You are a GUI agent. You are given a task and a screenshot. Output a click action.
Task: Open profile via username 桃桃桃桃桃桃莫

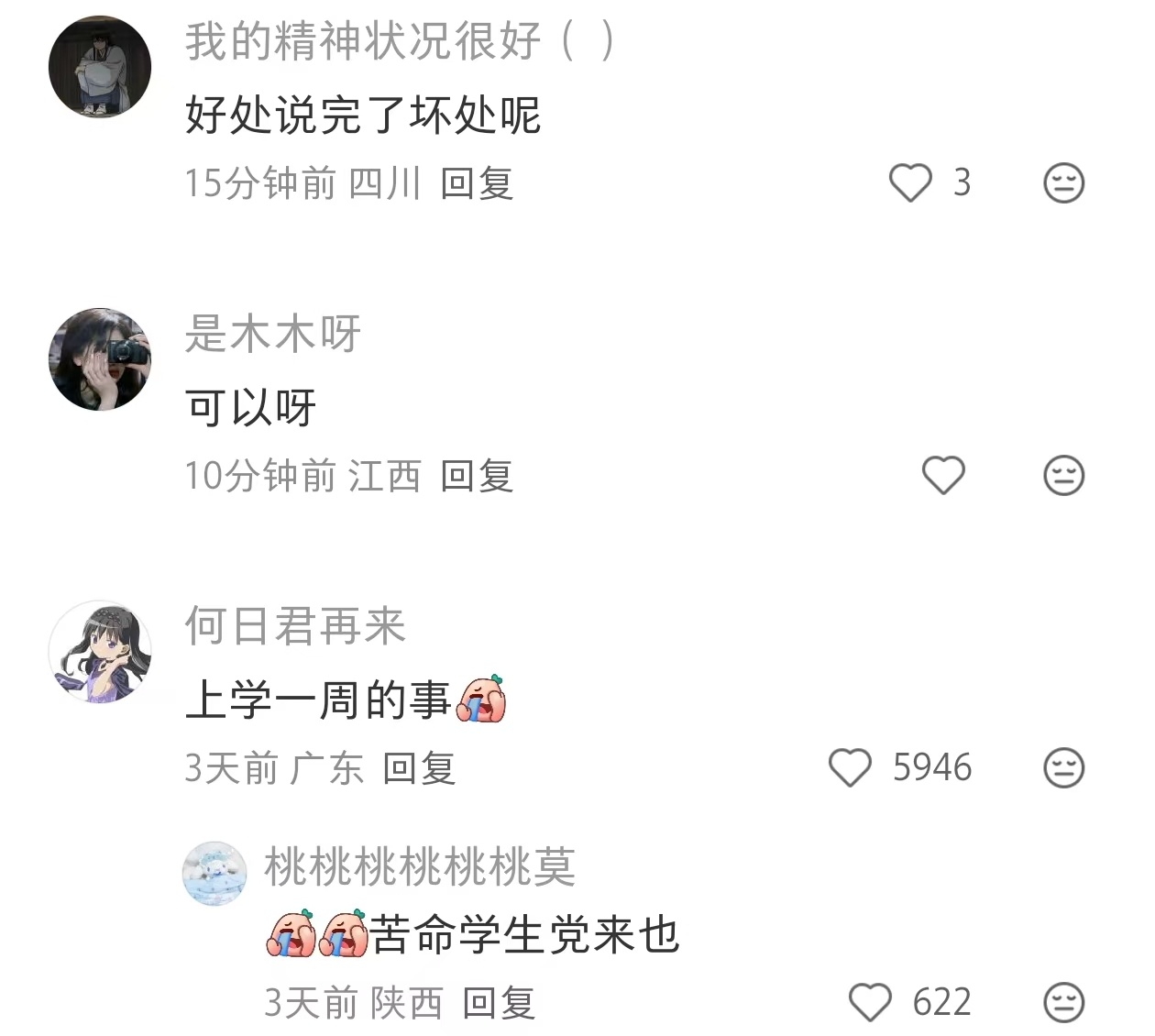pyautogui.click(x=420, y=866)
